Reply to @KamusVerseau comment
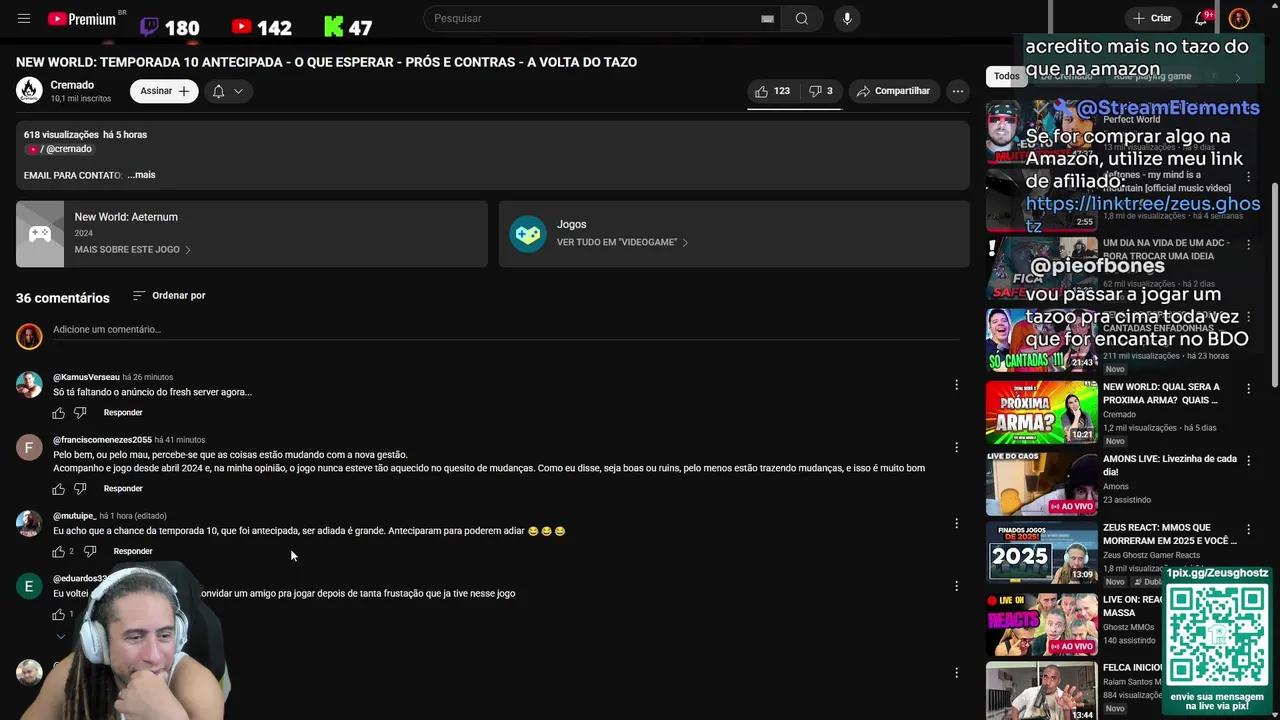The height and width of the screenshot is (720, 1280). [x=123, y=413]
